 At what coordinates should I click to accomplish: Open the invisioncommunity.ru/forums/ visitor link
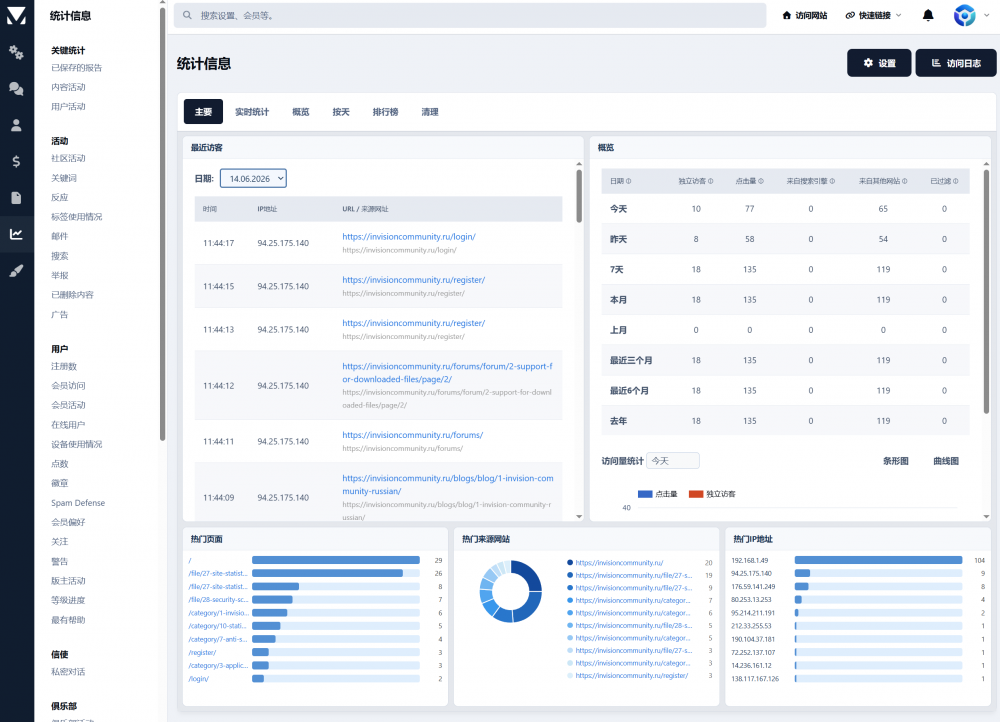click(x=413, y=435)
